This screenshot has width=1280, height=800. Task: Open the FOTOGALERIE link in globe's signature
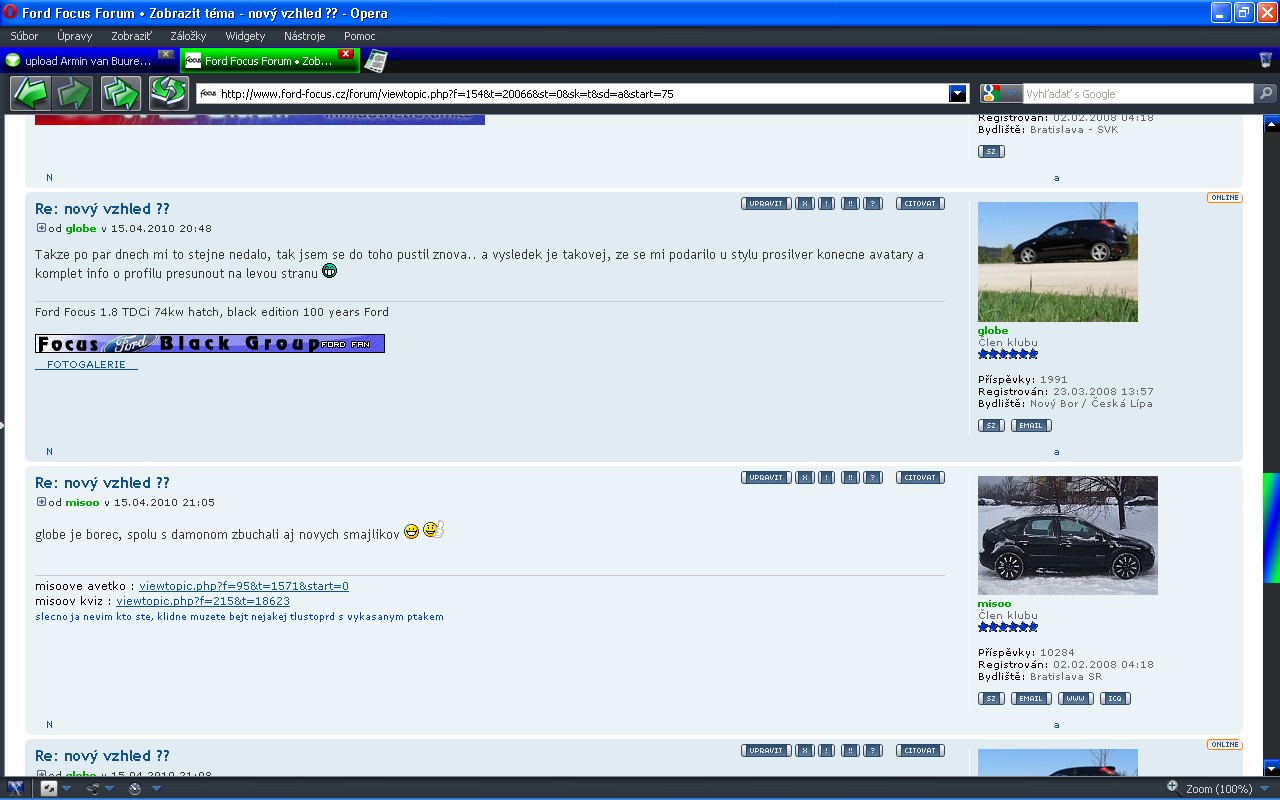click(86, 365)
